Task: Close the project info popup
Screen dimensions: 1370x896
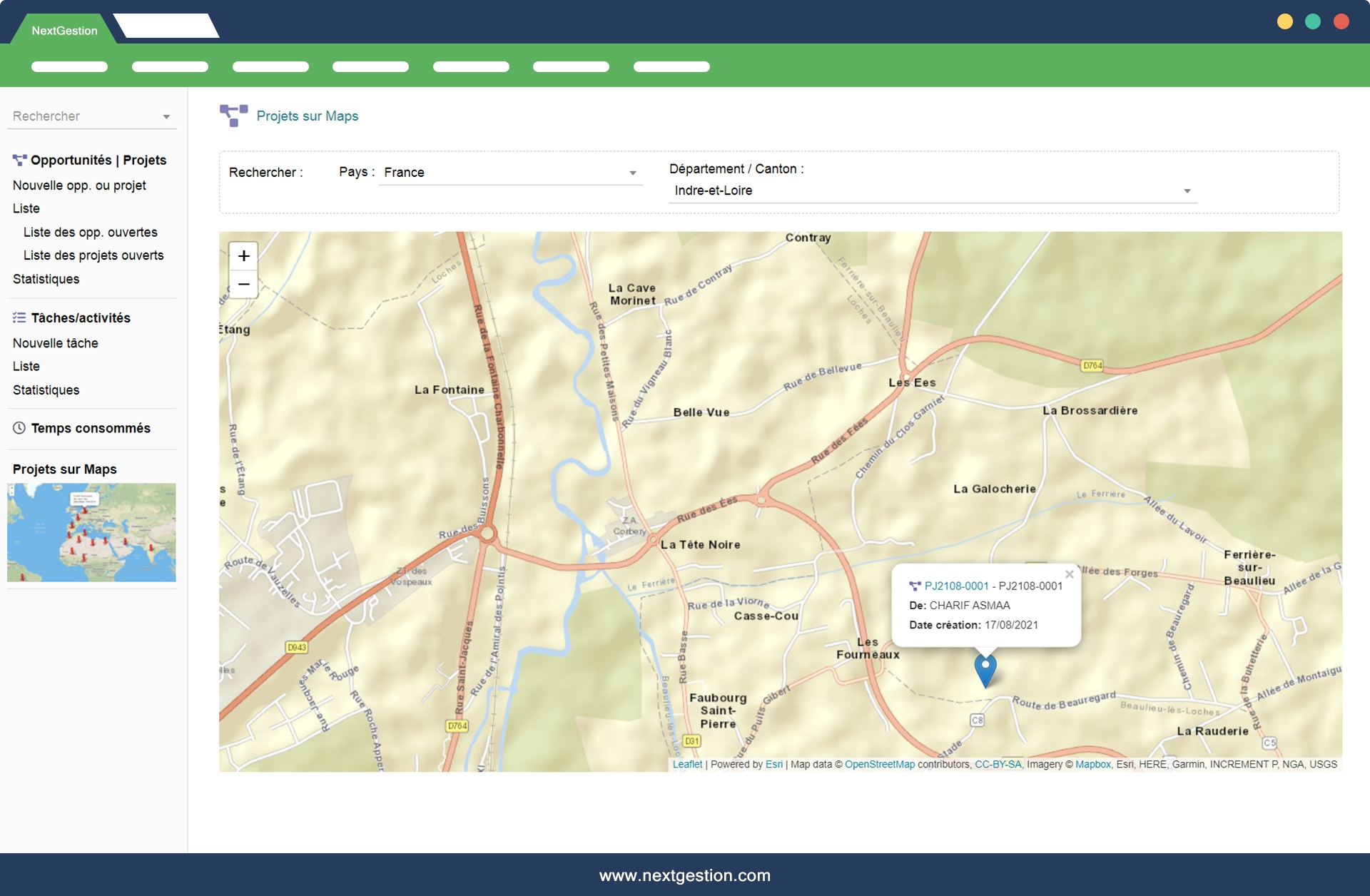Action: pos(1069,574)
